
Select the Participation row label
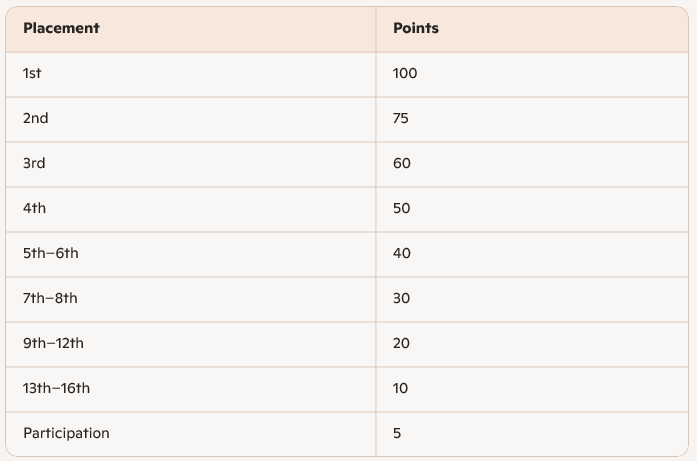pyautogui.click(x=66, y=433)
